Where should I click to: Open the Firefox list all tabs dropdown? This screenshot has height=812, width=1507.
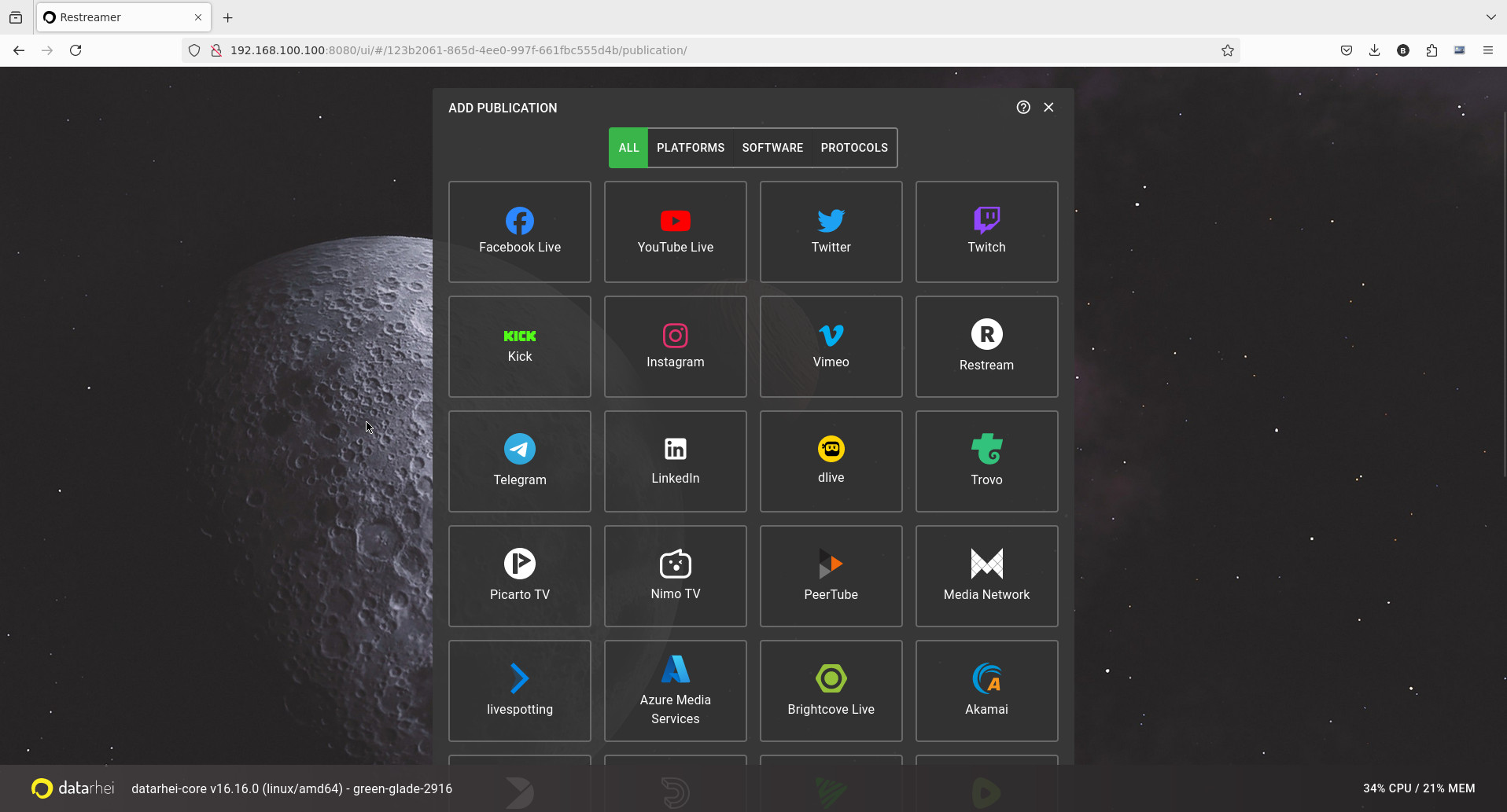click(x=1490, y=17)
